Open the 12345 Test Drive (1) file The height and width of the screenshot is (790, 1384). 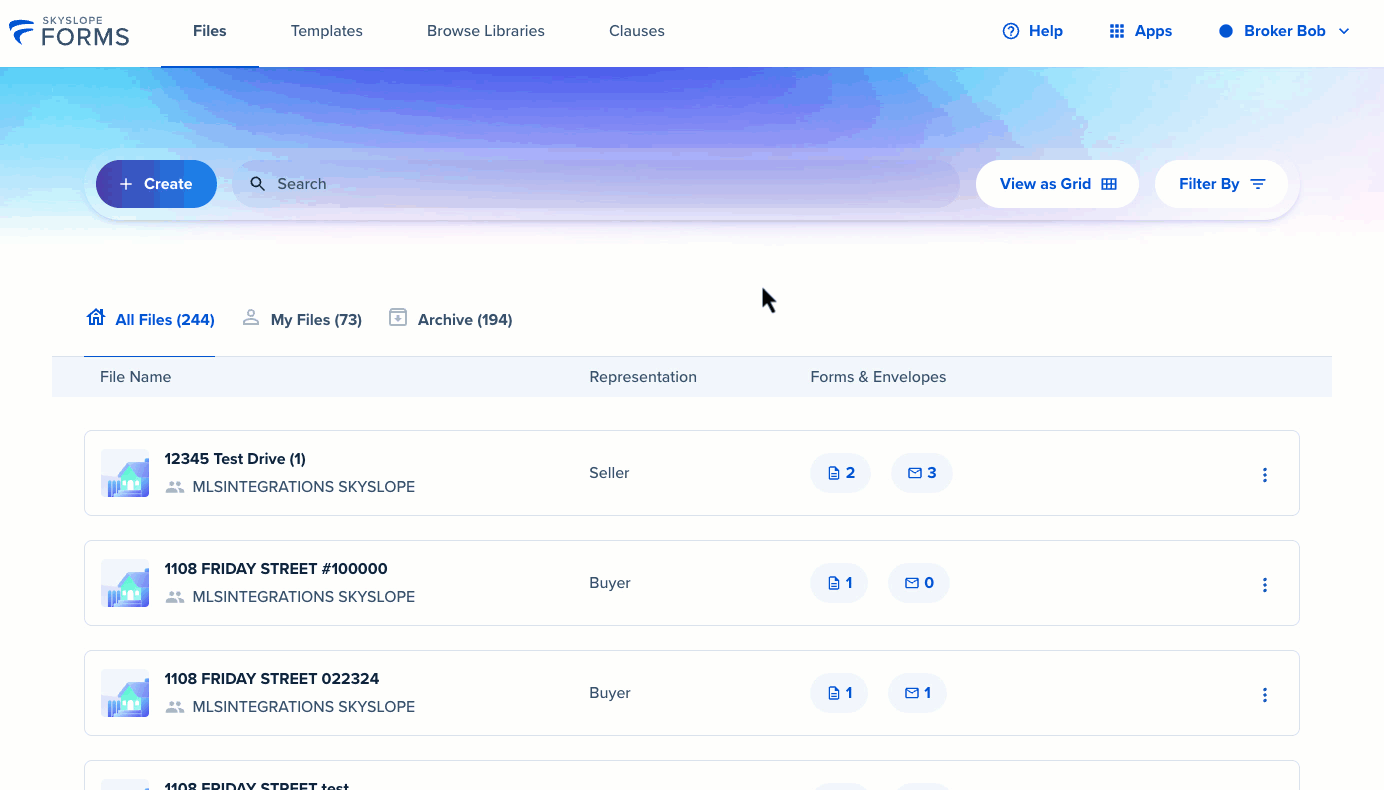(235, 459)
